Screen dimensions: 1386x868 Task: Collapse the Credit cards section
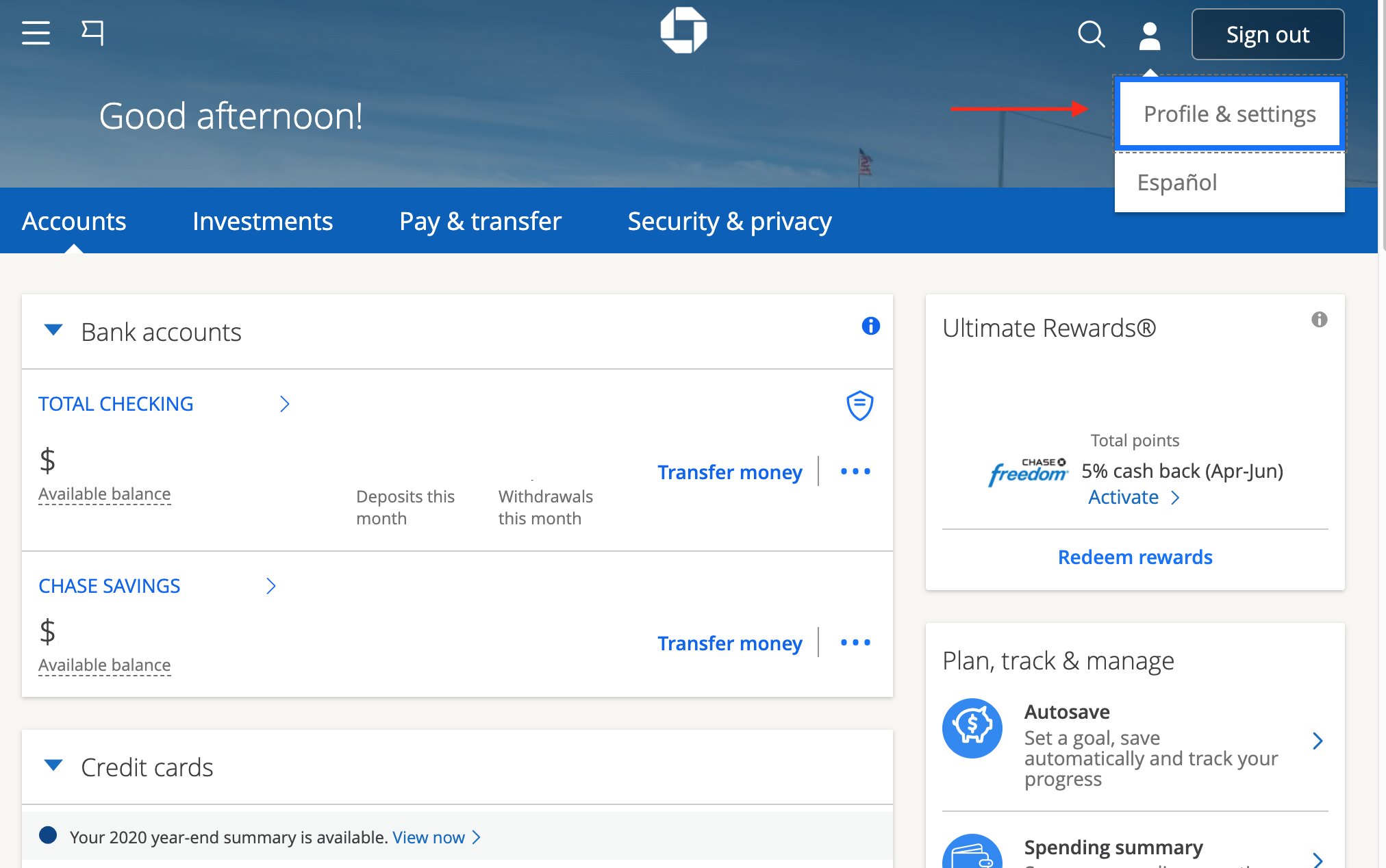pyautogui.click(x=53, y=765)
